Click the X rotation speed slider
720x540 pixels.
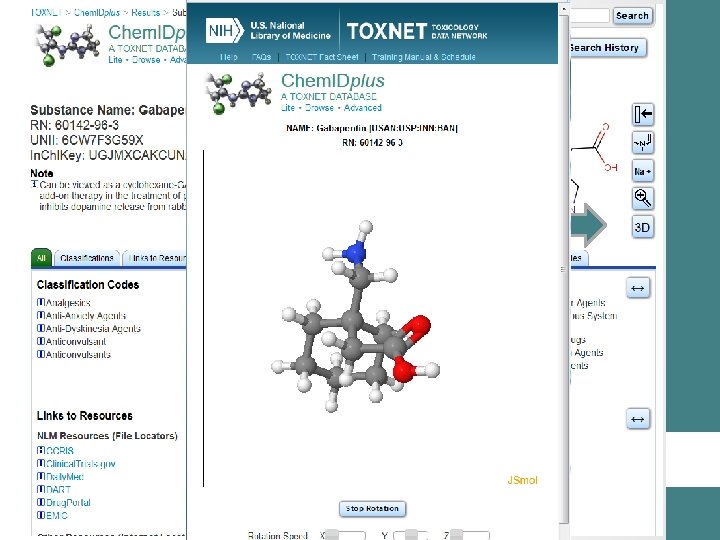pyautogui.click(x=346, y=535)
